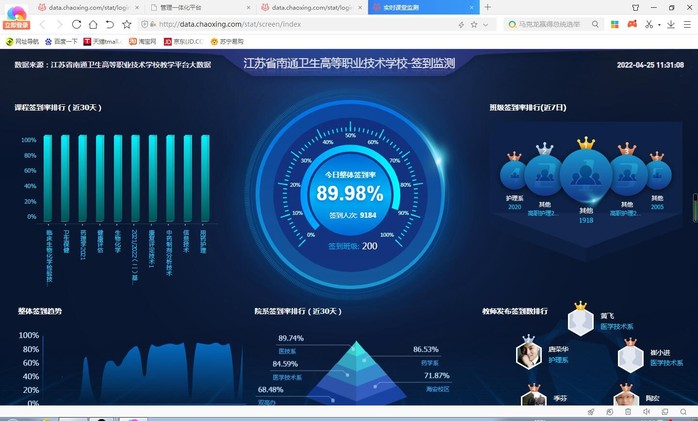This screenshot has height=421, width=698.
Task: Click the 200 signed-in classes value
Action: [x=369, y=246]
